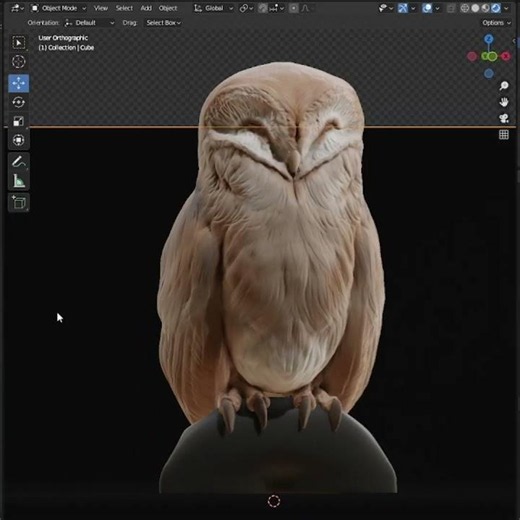Switch to Wireframe viewport shading
The height and width of the screenshot is (520, 520).
click(x=464, y=8)
